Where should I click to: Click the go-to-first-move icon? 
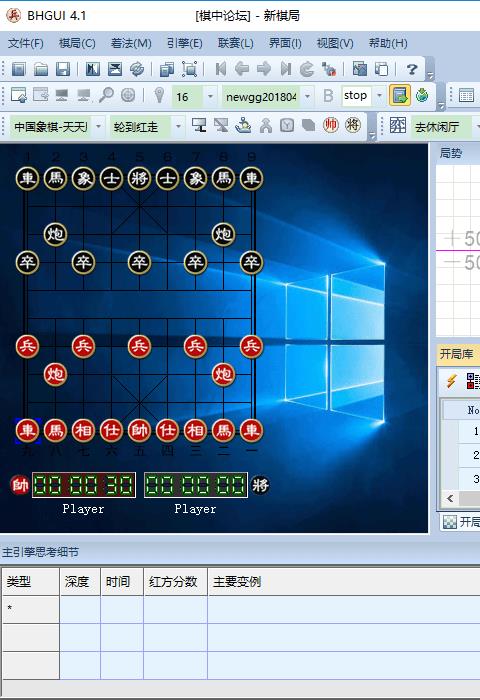221,69
